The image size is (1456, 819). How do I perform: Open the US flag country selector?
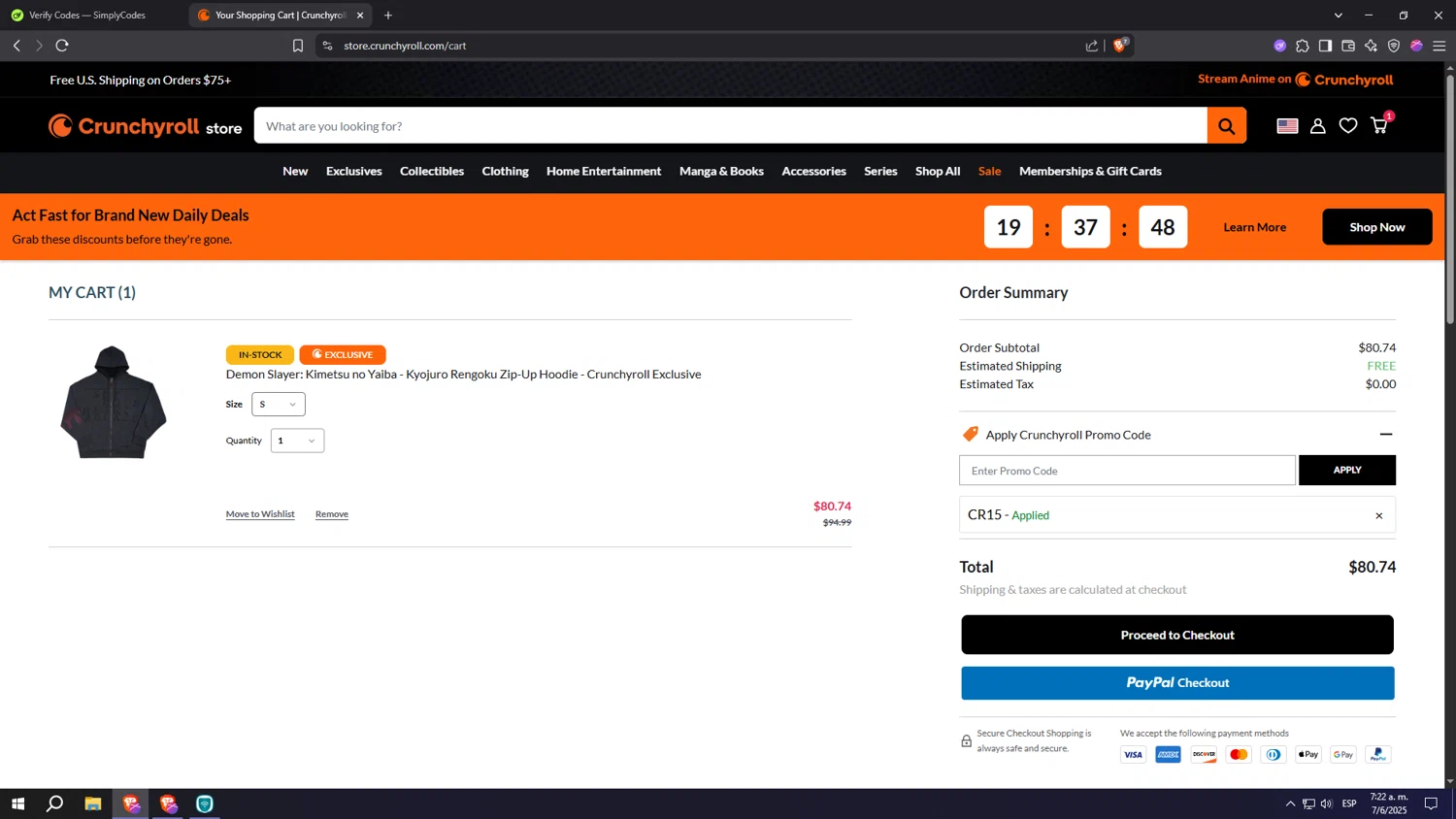(1287, 126)
